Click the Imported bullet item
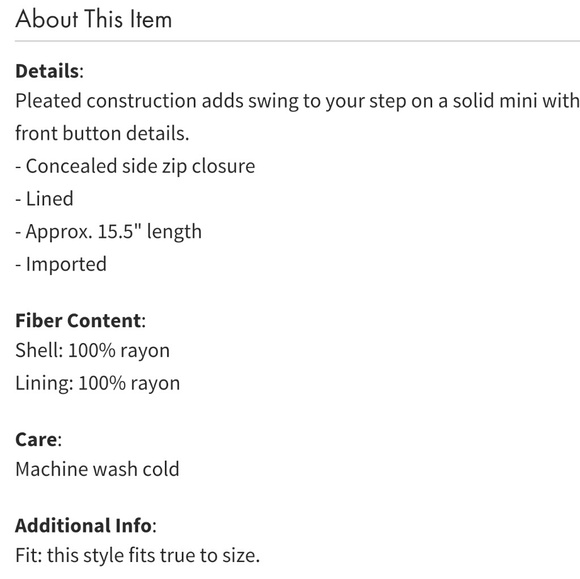Screen dimensions: 580x579 (x=61, y=264)
